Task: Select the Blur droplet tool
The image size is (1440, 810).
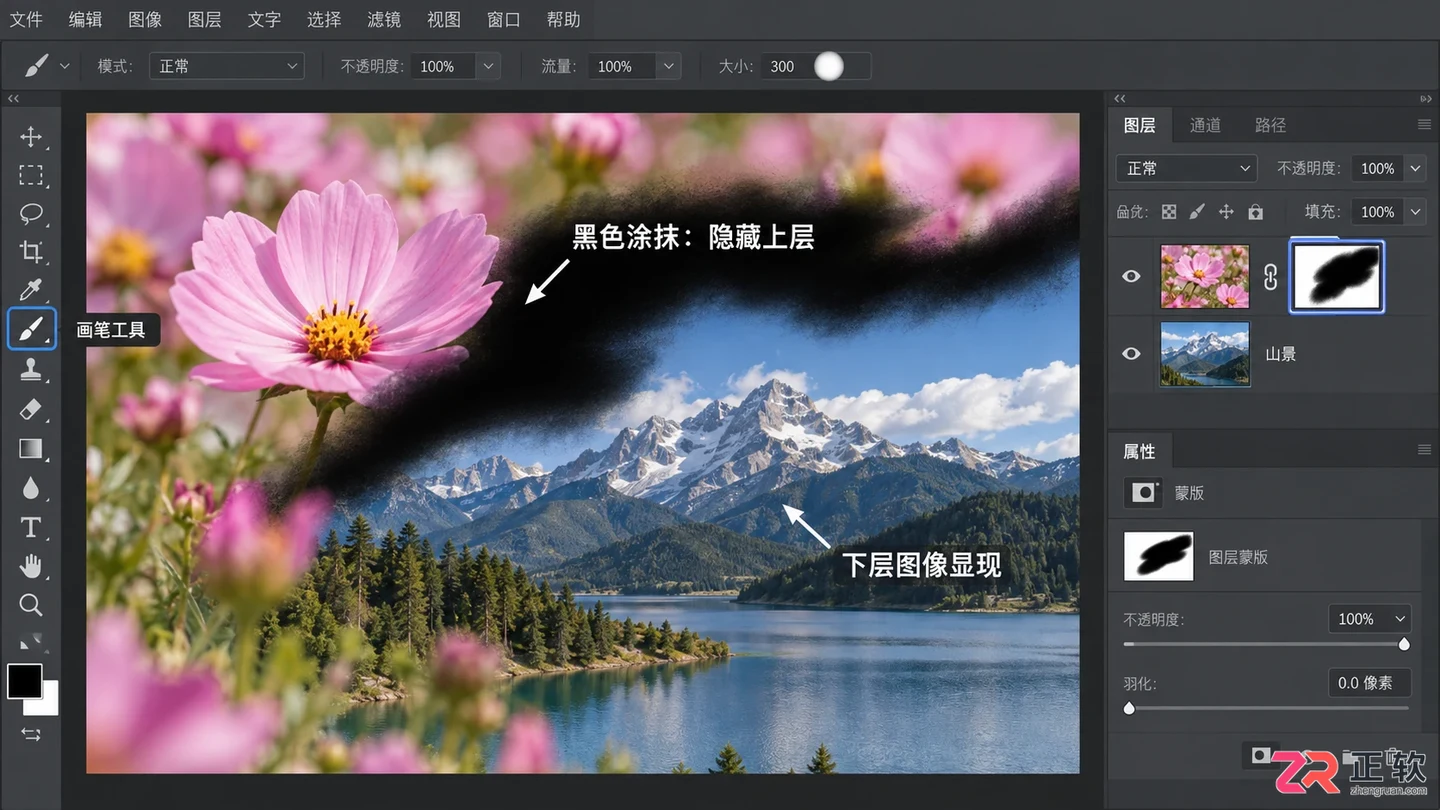Action: [31, 487]
